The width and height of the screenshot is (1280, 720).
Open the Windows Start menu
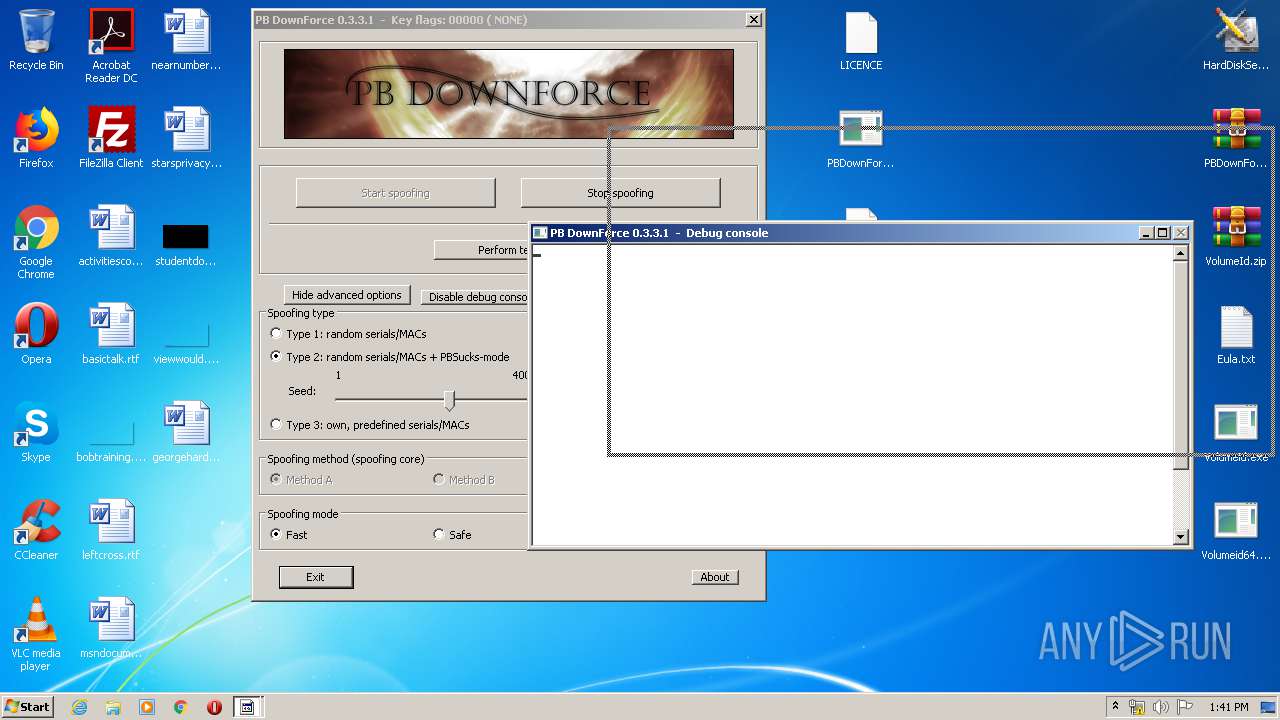[27, 706]
